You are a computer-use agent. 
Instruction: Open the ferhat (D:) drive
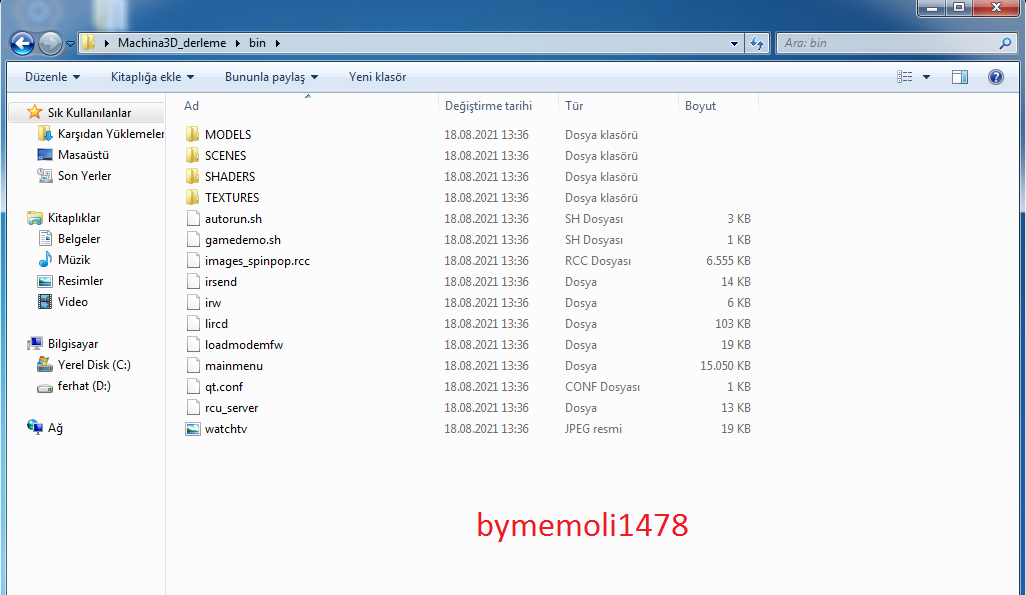[x=84, y=386]
